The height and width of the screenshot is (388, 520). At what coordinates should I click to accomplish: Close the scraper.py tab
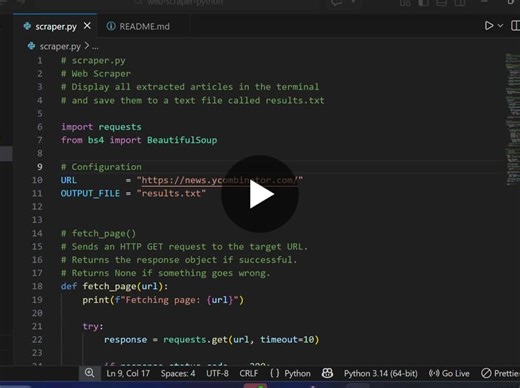click(x=87, y=26)
